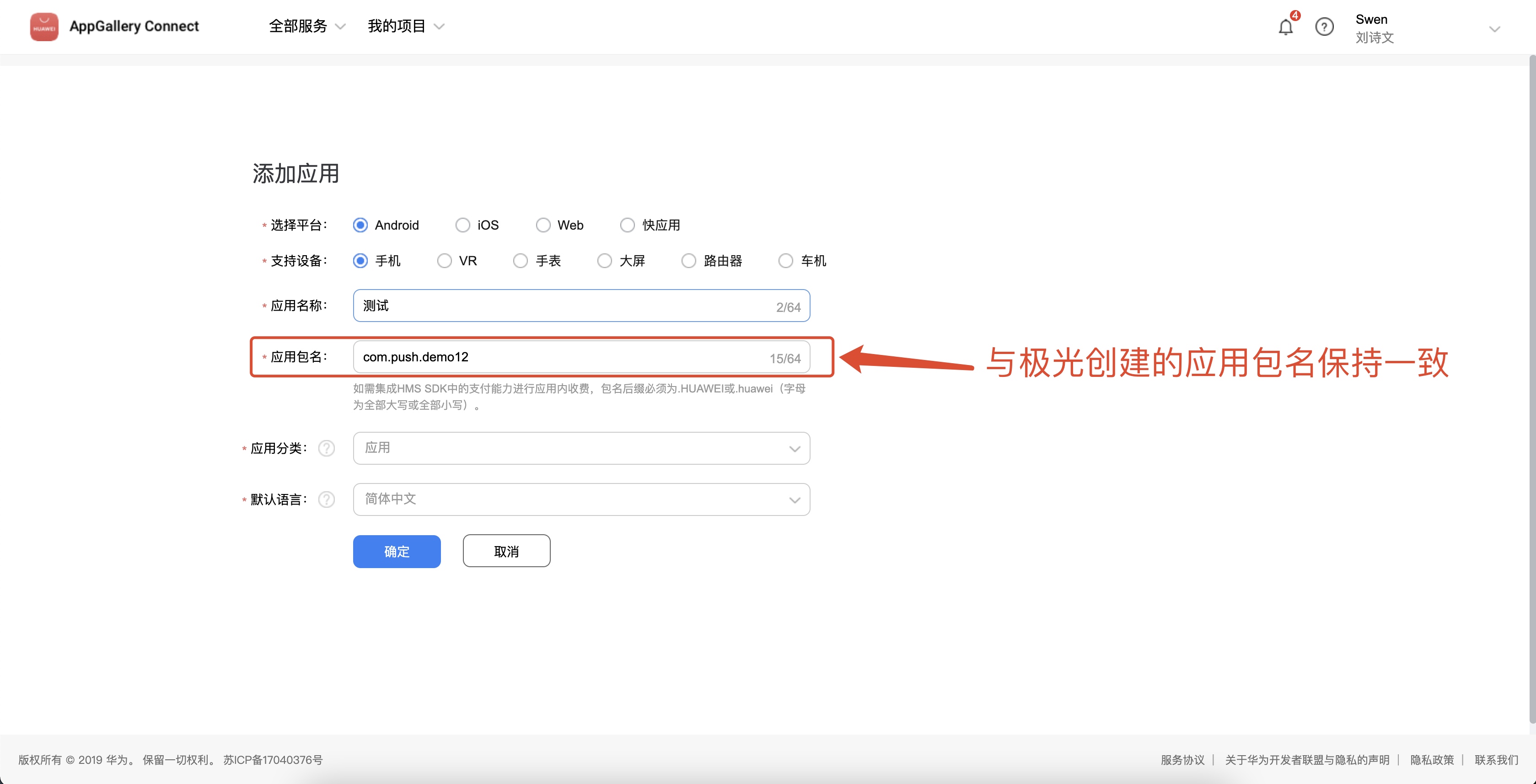Choose 手机 as supported device
The image size is (1536, 784).
360,261
